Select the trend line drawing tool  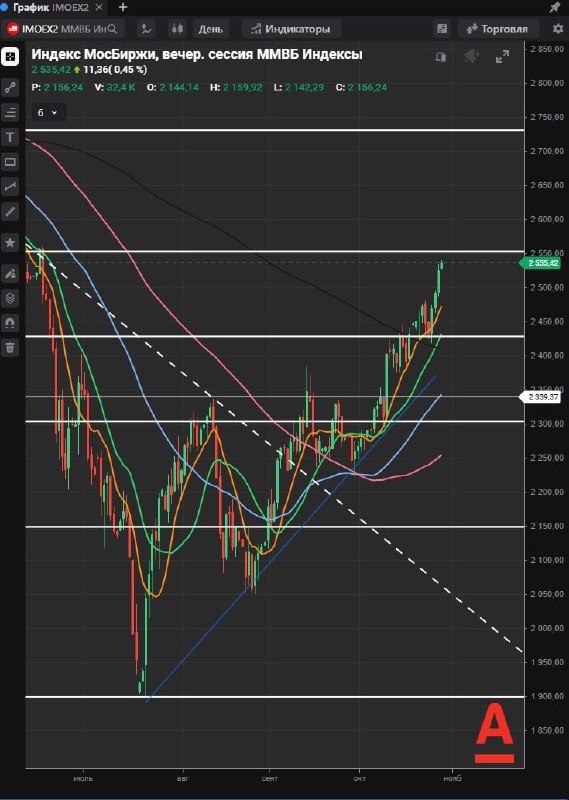point(10,87)
